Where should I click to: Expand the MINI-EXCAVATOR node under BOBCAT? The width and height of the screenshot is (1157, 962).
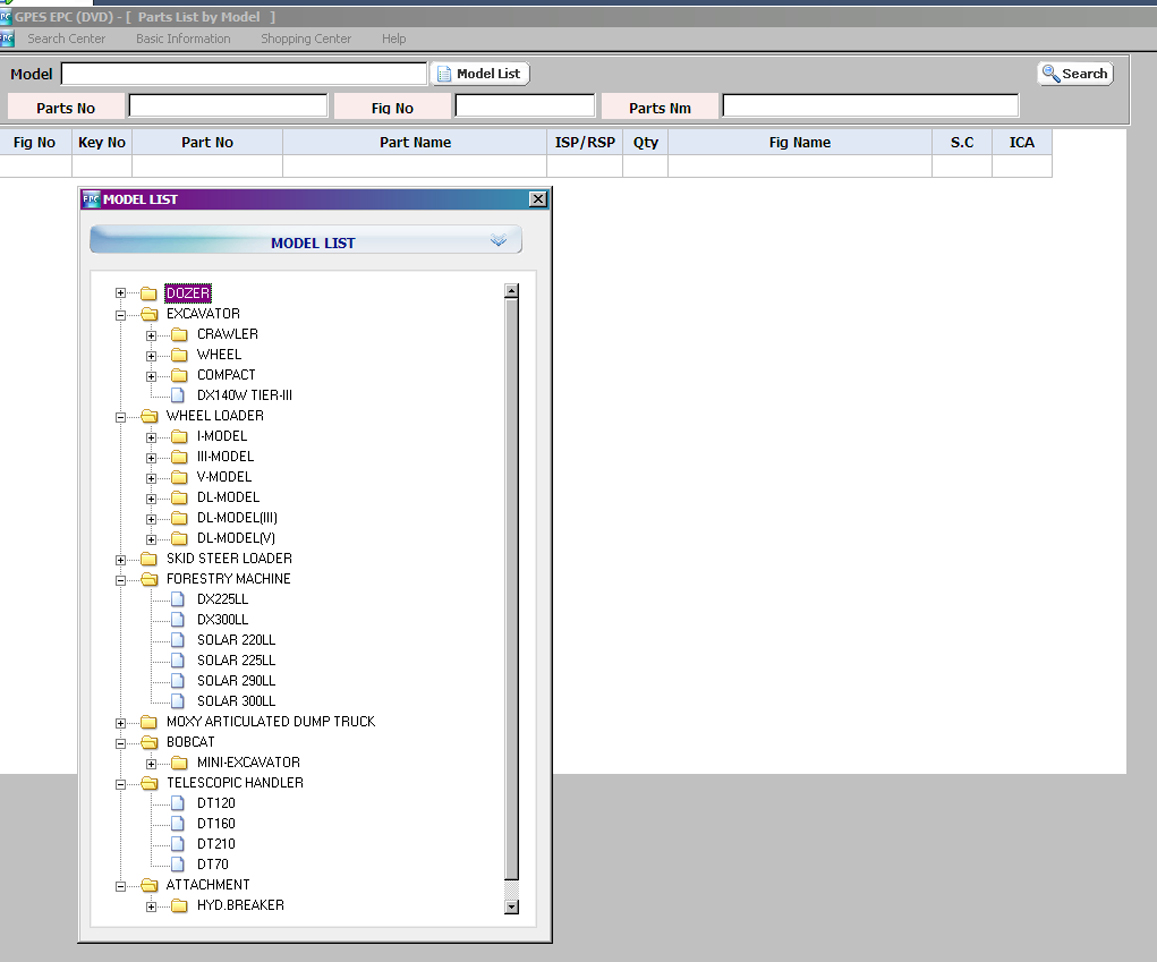[151, 763]
